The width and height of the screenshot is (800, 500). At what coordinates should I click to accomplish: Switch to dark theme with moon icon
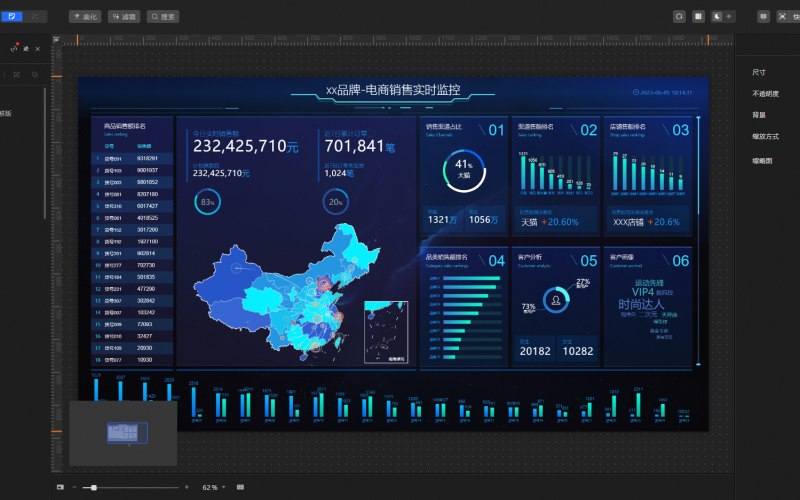pos(717,16)
